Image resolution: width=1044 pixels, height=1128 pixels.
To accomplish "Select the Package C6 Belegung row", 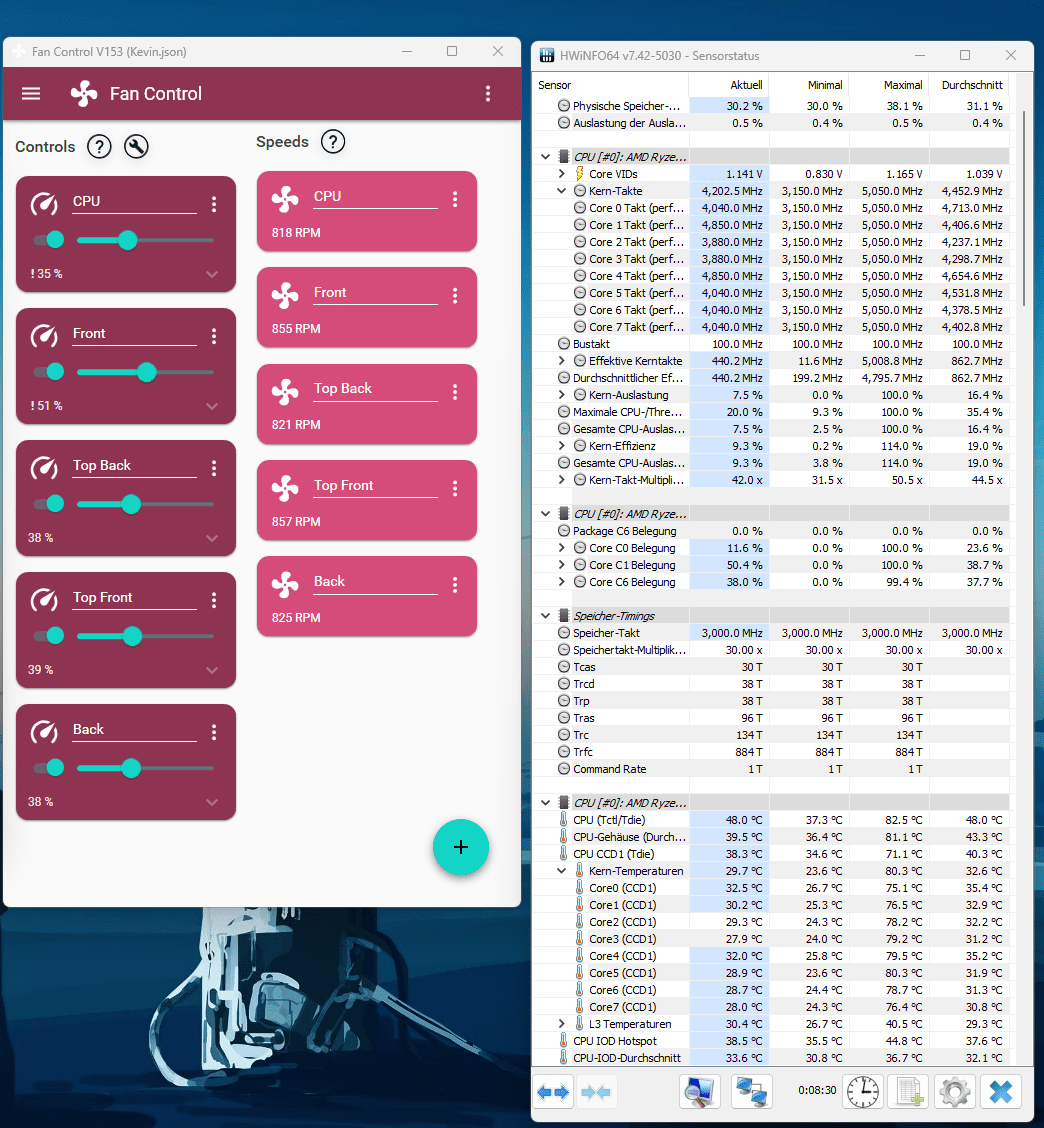I will pyautogui.click(x=771, y=531).
